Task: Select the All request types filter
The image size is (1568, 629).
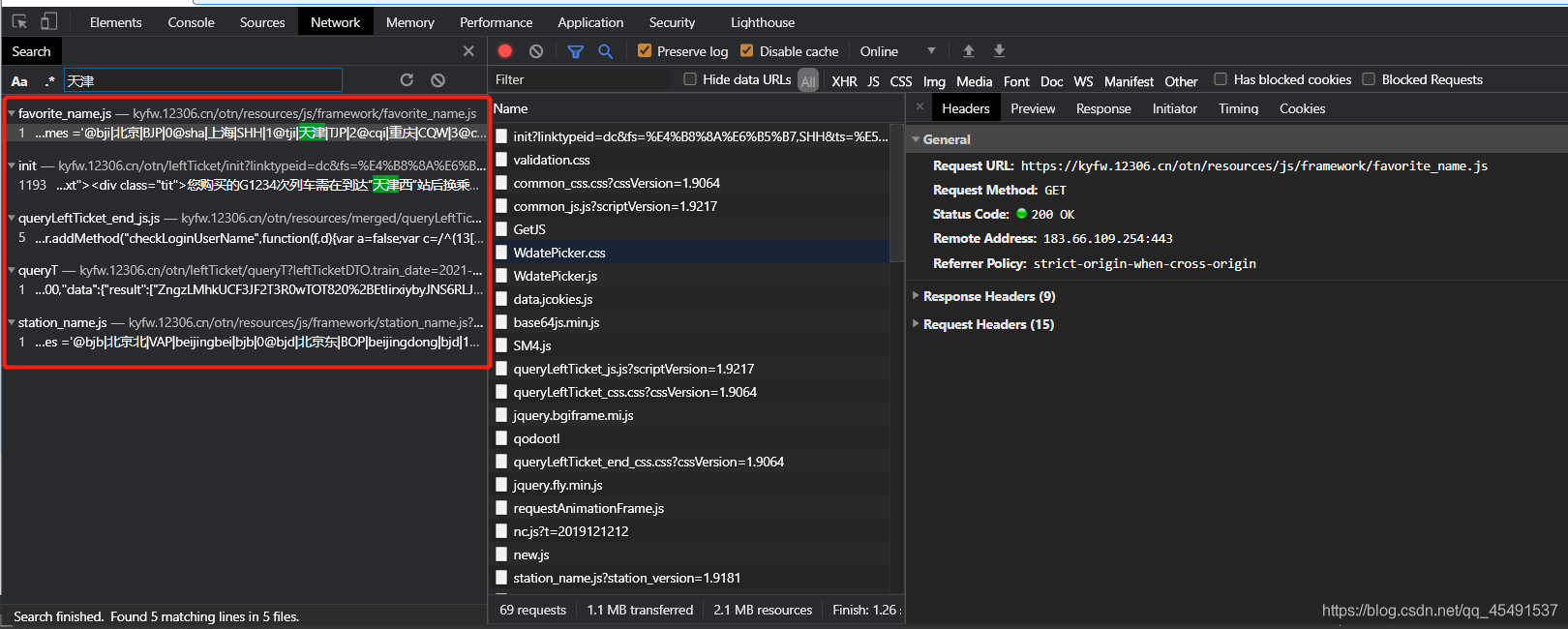Action: (x=808, y=81)
